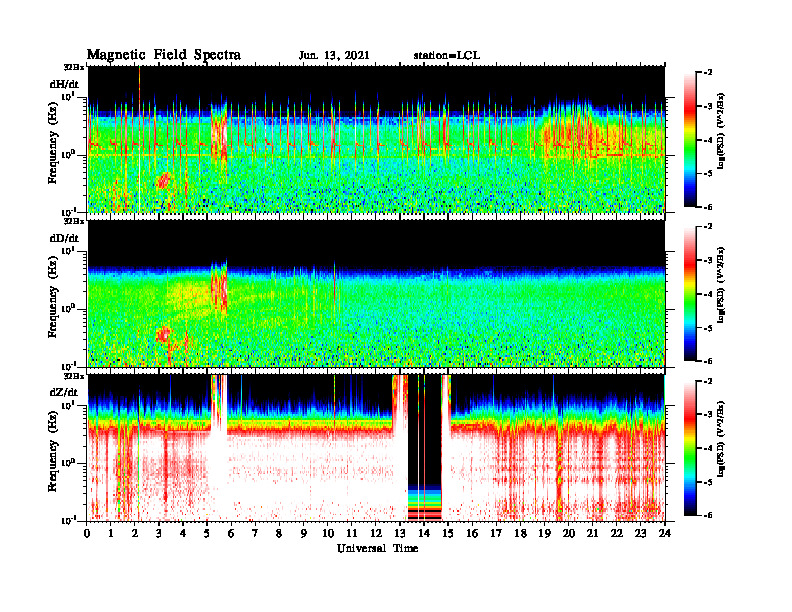Click hour 14 on the Universal Time axis
Image resolution: width=792 pixels, height=612 pixels.
(424, 534)
